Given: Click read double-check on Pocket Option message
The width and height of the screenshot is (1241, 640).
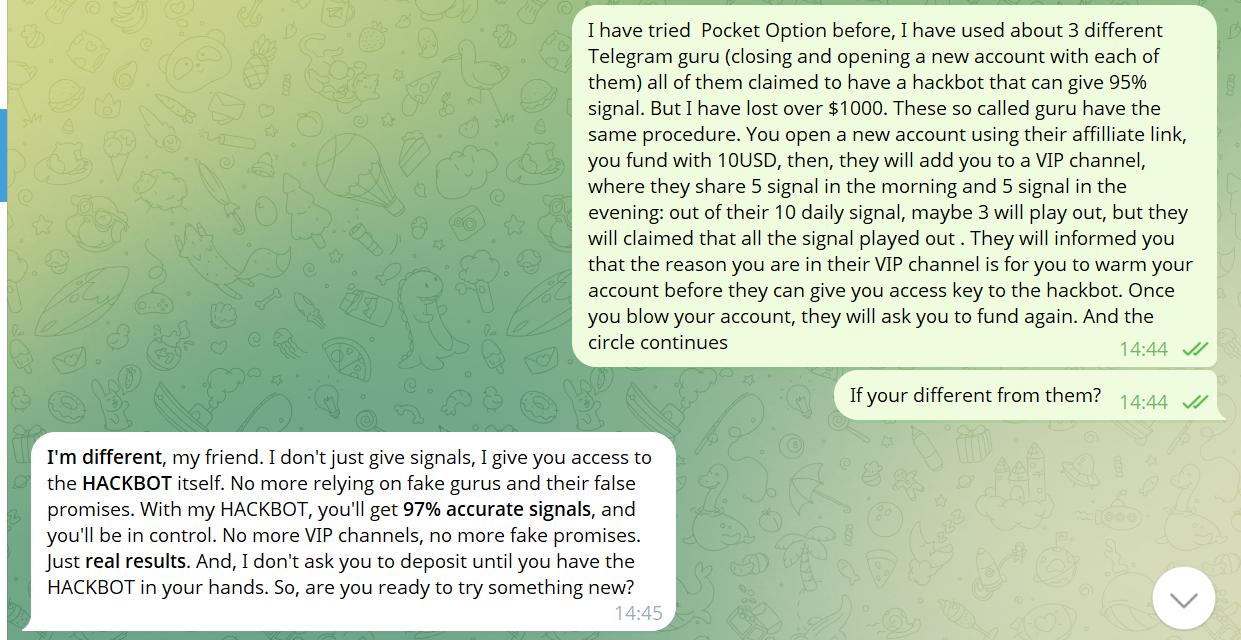Looking at the screenshot, I should 1195,349.
